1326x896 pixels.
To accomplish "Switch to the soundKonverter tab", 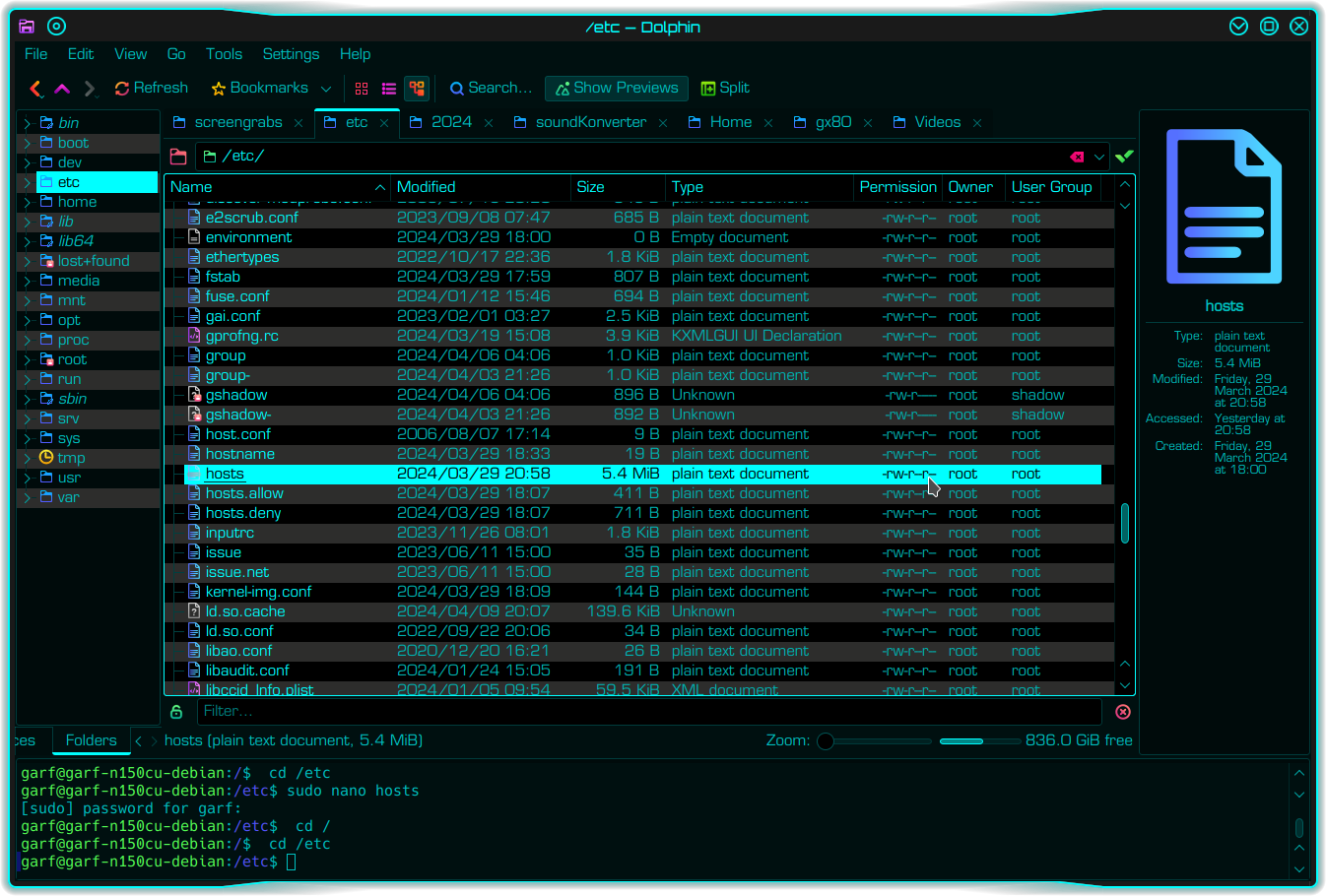I will tap(591, 122).
